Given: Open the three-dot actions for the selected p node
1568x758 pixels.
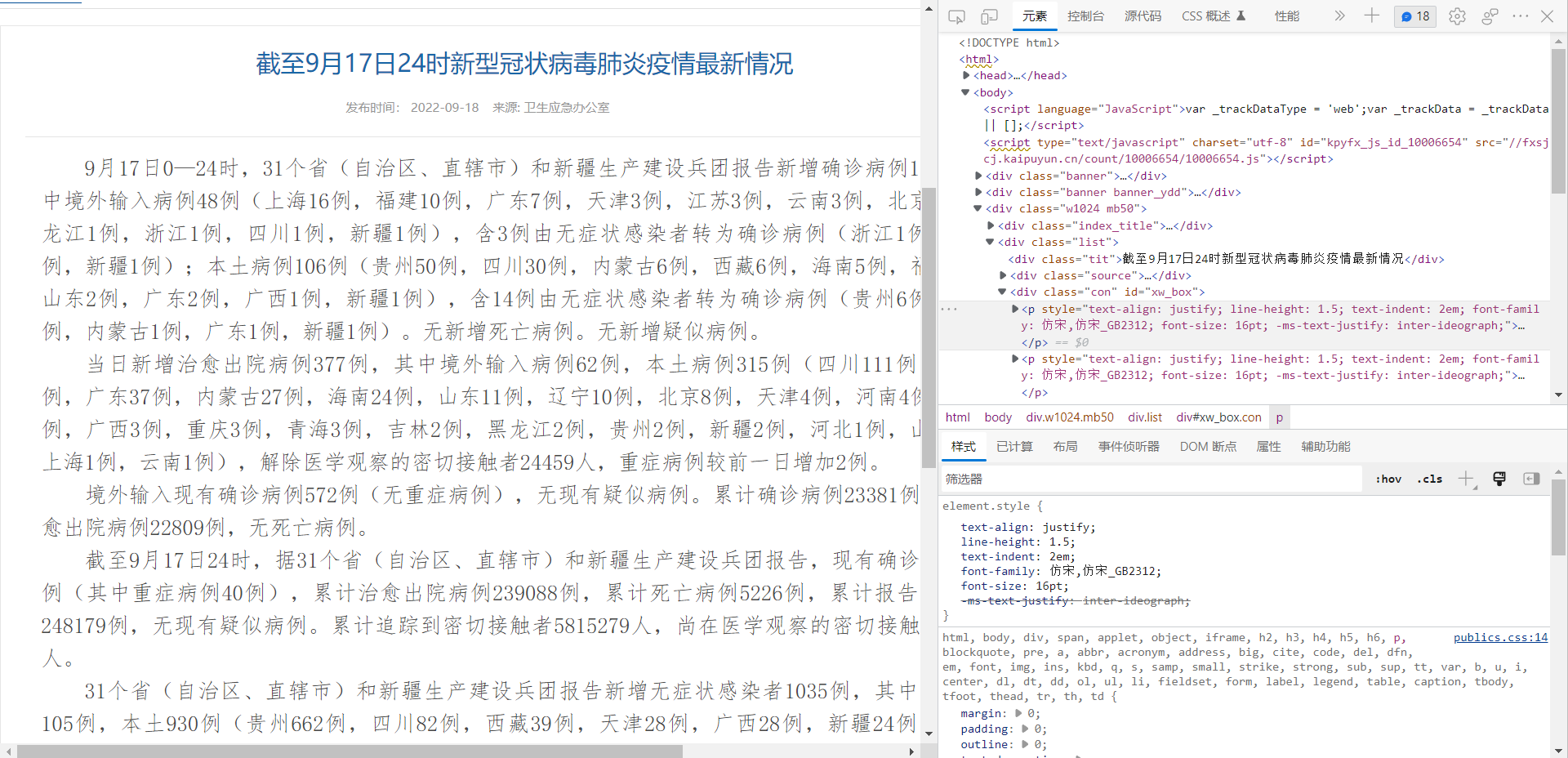Looking at the screenshot, I should (x=949, y=310).
